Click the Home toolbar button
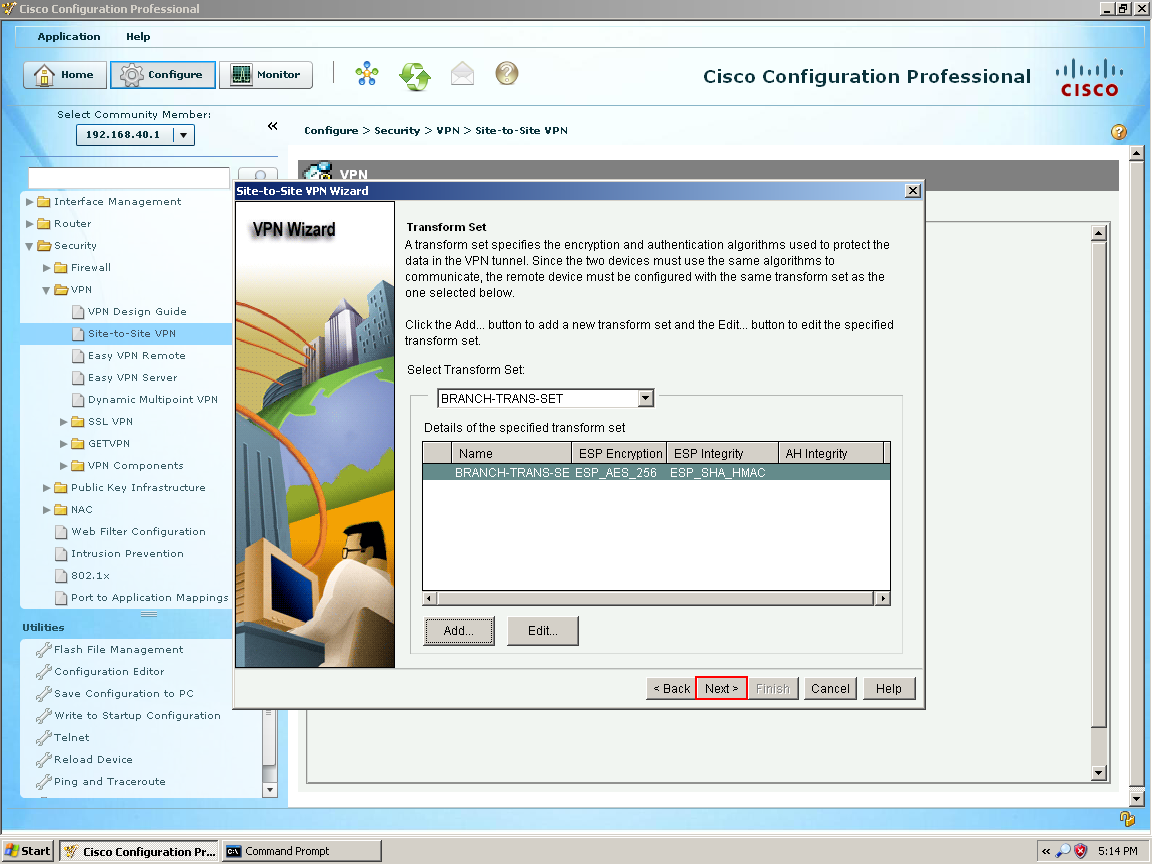 (x=65, y=75)
